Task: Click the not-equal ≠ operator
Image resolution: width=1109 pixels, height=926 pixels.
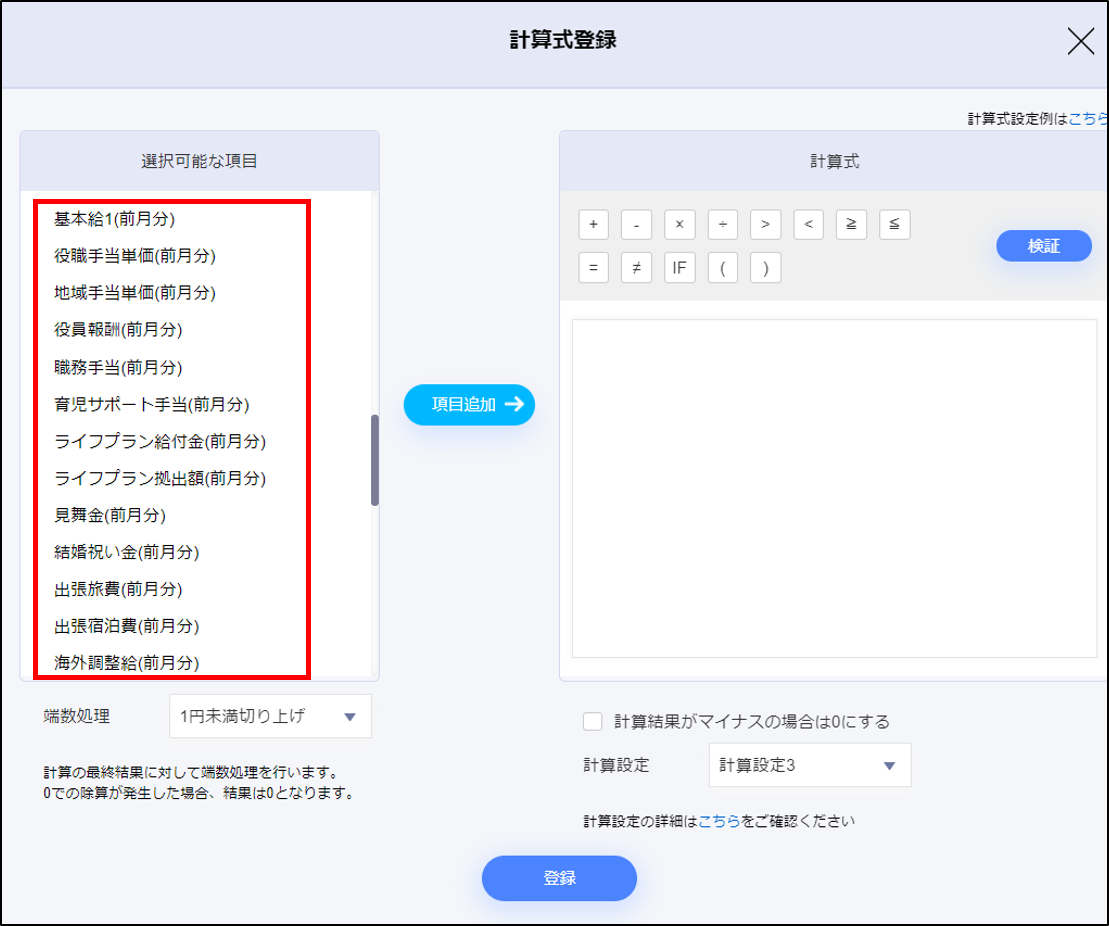Action: coord(636,268)
